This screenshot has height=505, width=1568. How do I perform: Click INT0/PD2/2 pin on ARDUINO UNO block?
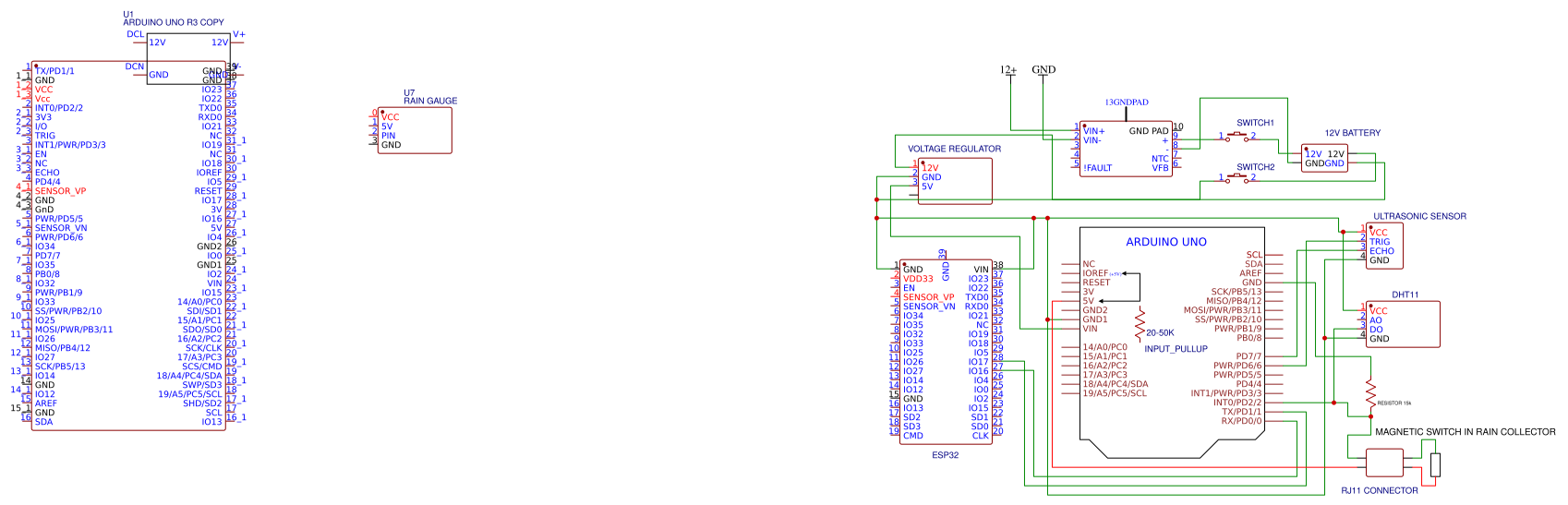click(1237, 403)
